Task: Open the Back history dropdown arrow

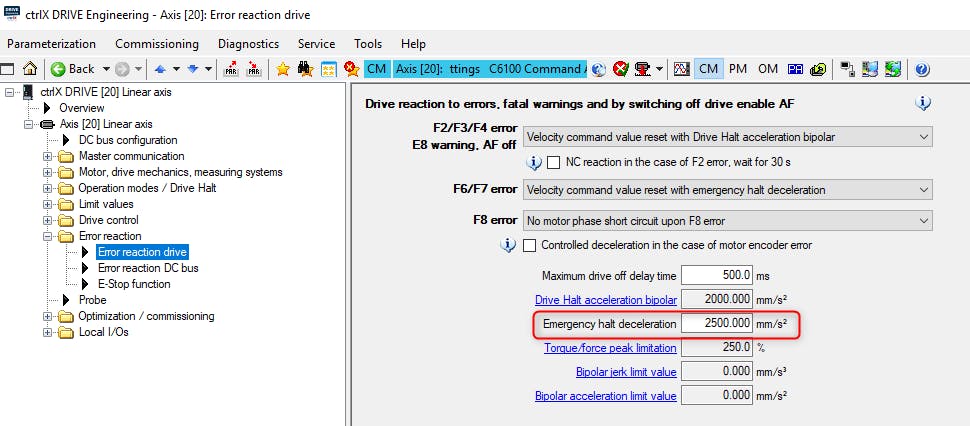Action: 106,69
